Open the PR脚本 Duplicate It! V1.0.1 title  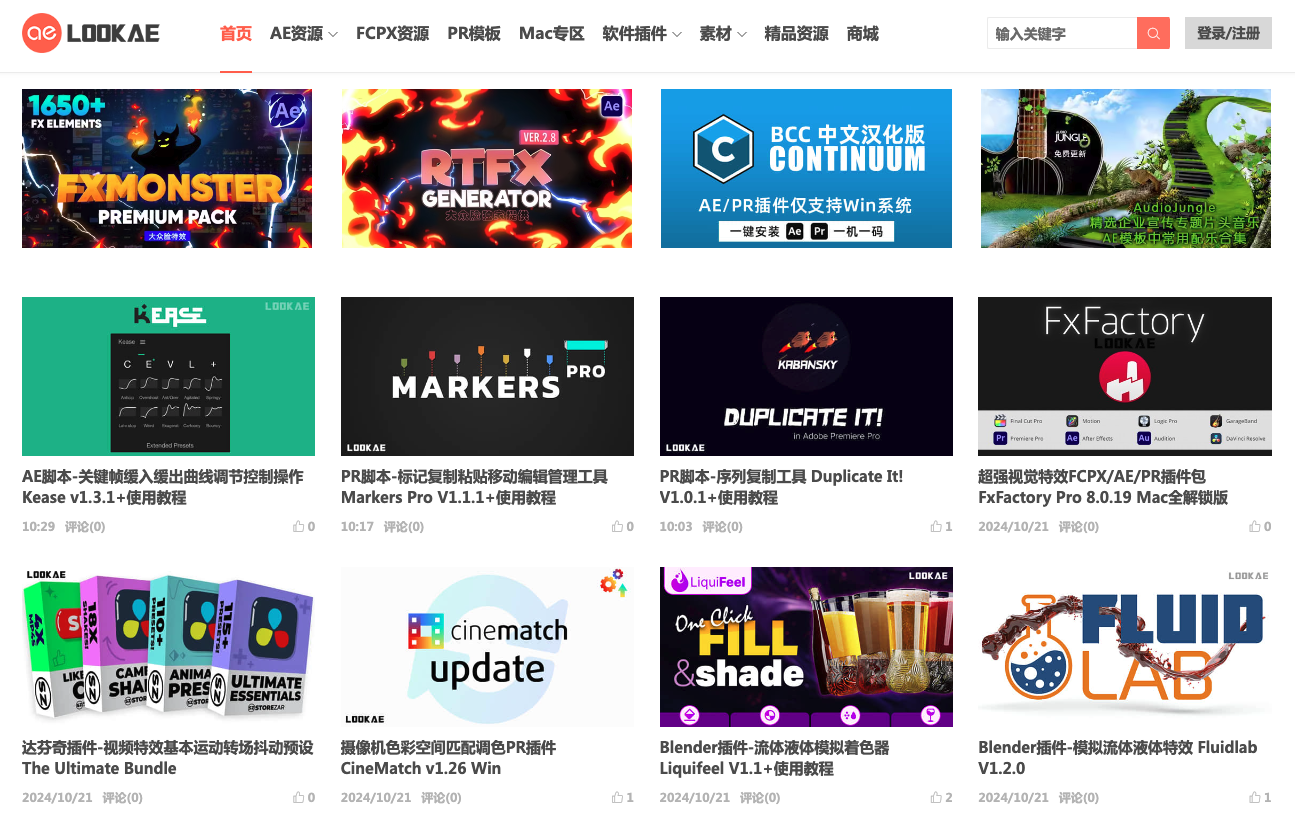pos(781,487)
